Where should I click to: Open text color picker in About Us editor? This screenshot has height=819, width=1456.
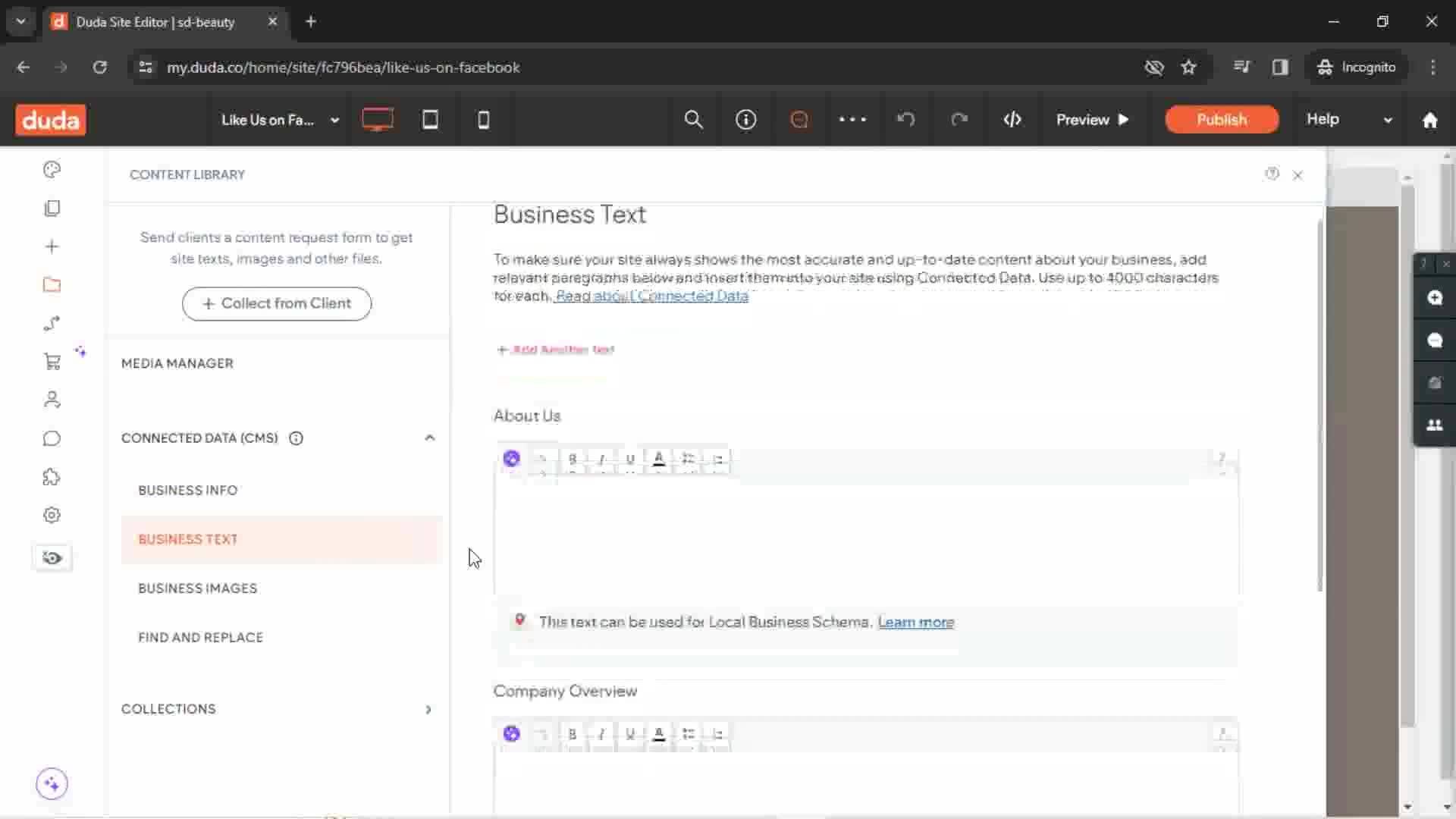pyautogui.click(x=659, y=459)
